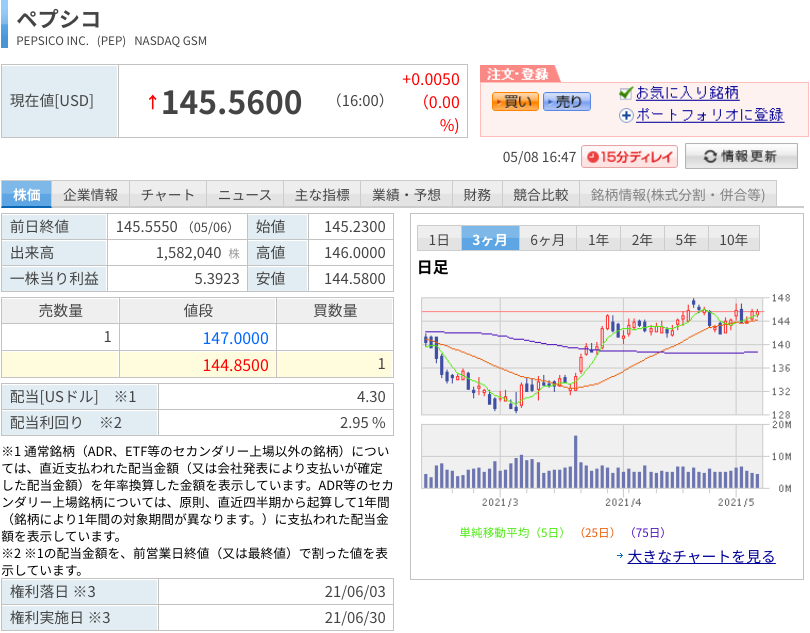Screen dimensions: 810x633
Task: Click the red up arrow price indicator
Action: coord(152,102)
